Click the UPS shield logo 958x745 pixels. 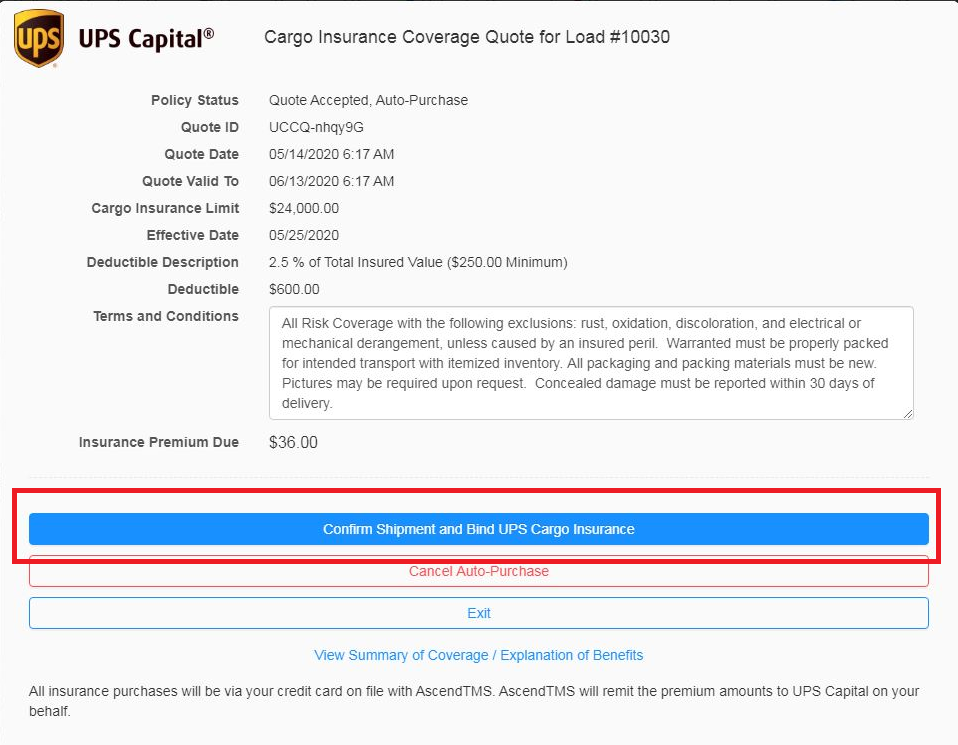[x=38, y=38]
